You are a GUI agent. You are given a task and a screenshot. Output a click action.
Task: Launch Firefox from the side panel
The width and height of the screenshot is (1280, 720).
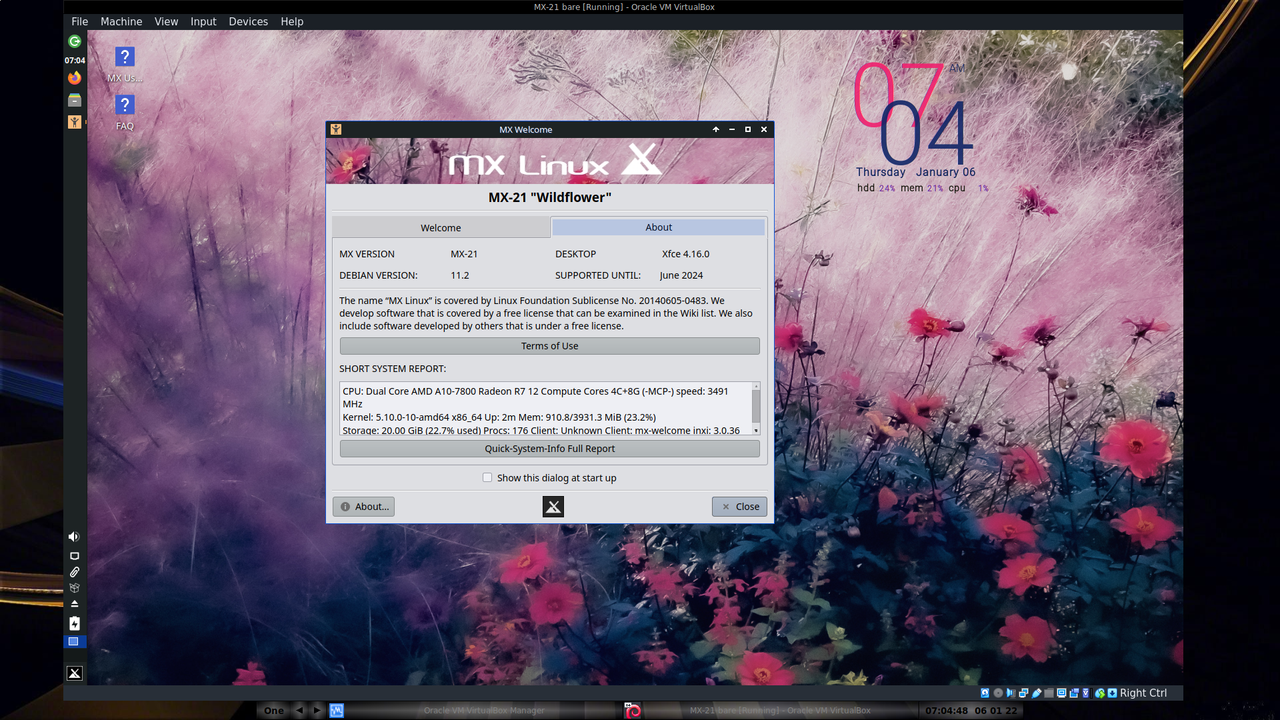(74, 78)
